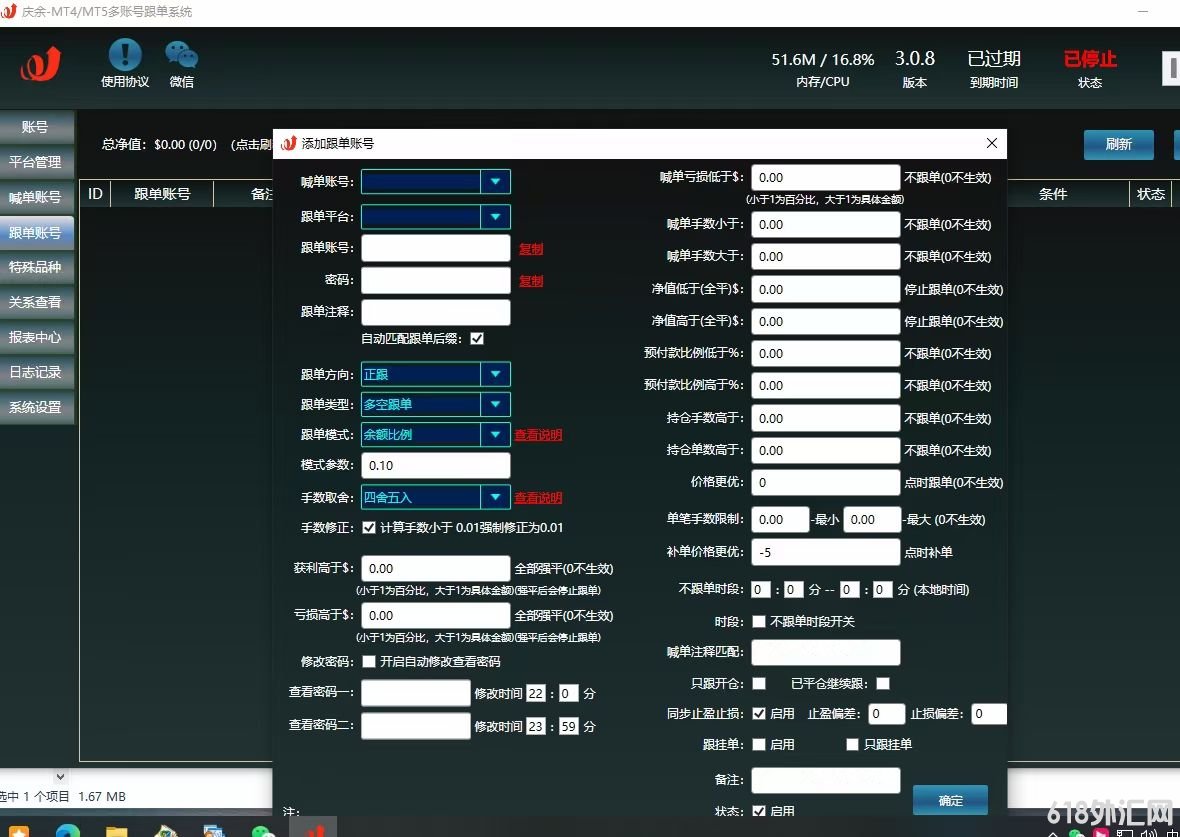The height and width of the screenshot is (837, 1180).
Task: Expand the 跟单模式 dropdown
Action: tap(497, 435)
